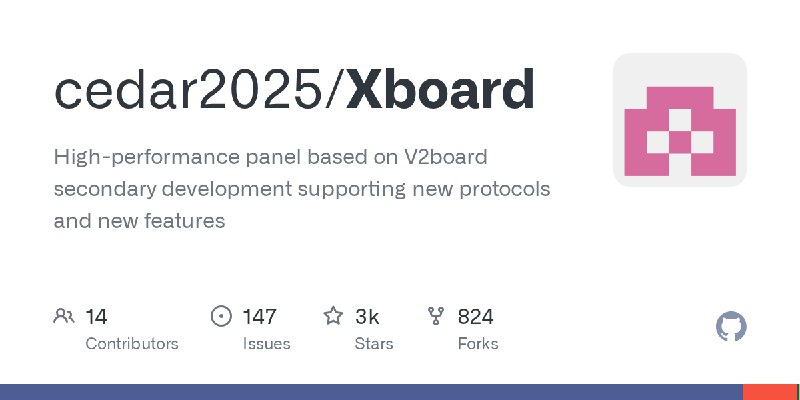Open the Contributors label
The image size is (800, 400).
coord(132,344)
